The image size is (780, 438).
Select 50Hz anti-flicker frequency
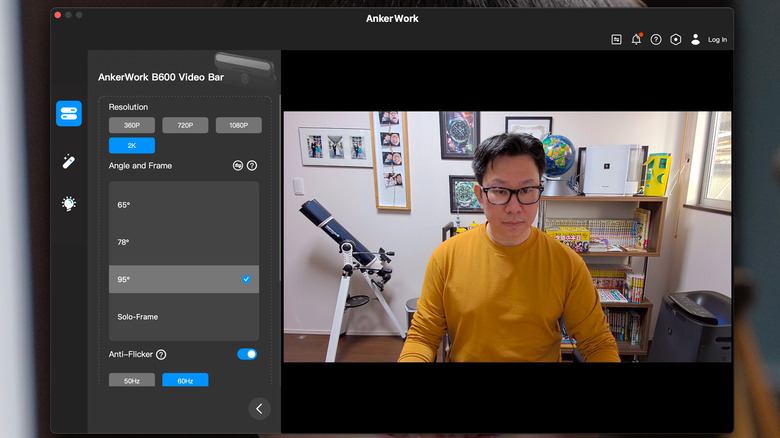click(x=132, y=381)
